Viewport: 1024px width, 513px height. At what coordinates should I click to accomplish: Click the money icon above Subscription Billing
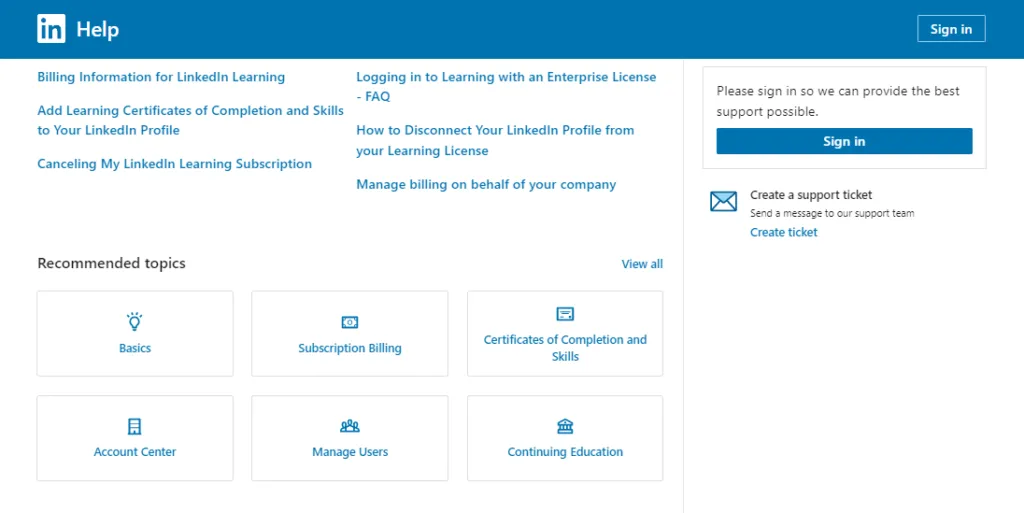[x=350, y=322]
